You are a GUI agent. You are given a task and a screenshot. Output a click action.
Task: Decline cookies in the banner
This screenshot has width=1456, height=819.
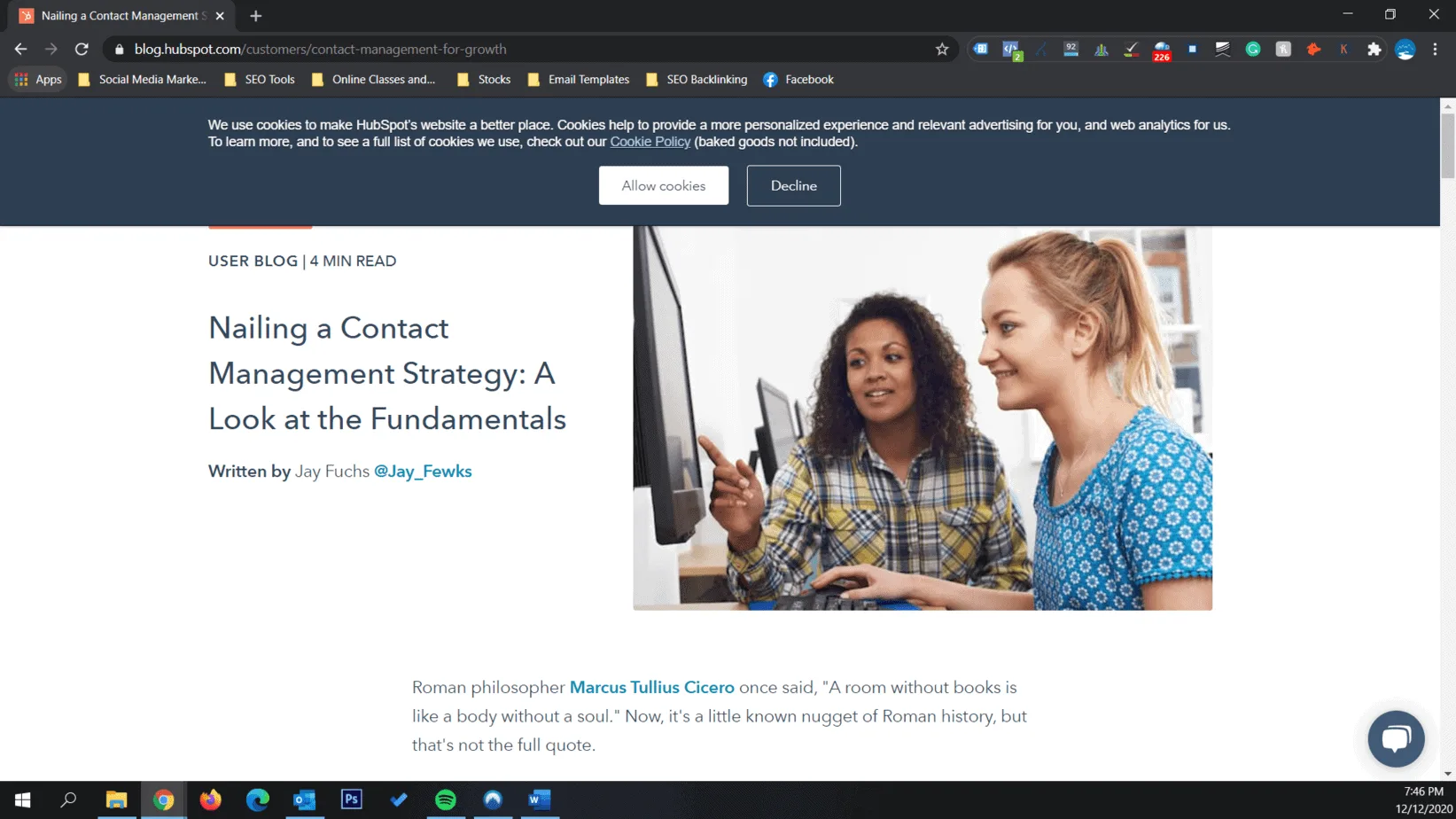tap(793, 186)
